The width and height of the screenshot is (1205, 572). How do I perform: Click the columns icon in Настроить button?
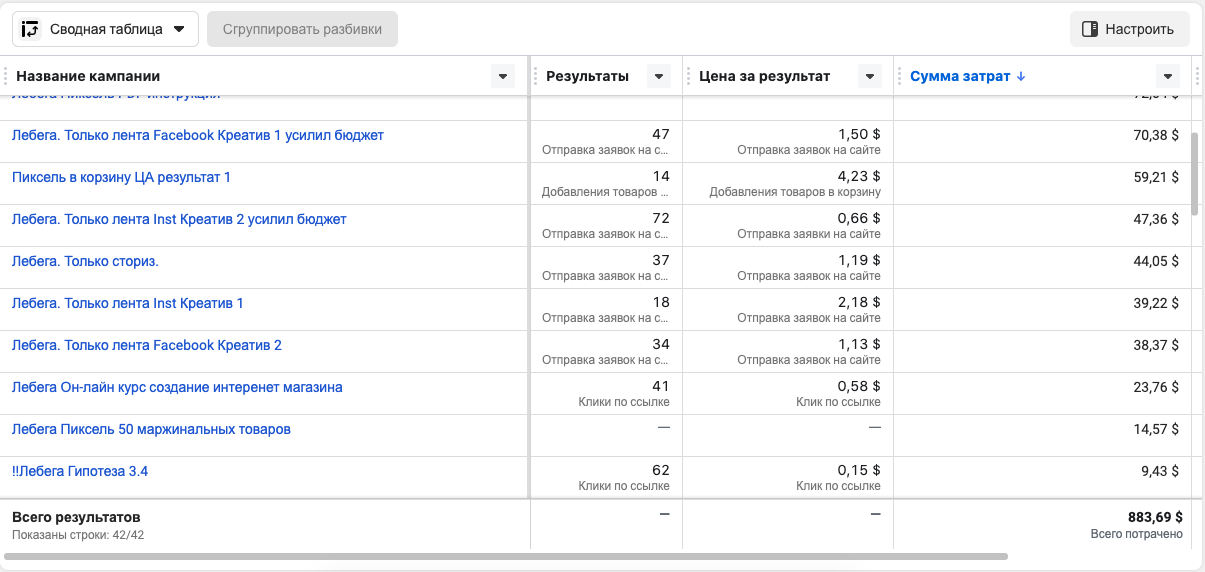tap(1090, 29)
